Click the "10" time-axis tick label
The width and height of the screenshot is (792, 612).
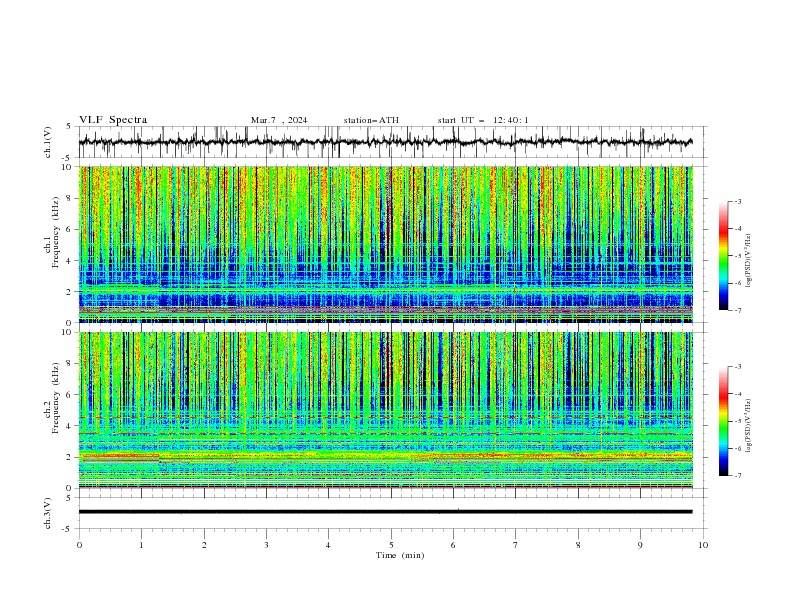(703, 545)
